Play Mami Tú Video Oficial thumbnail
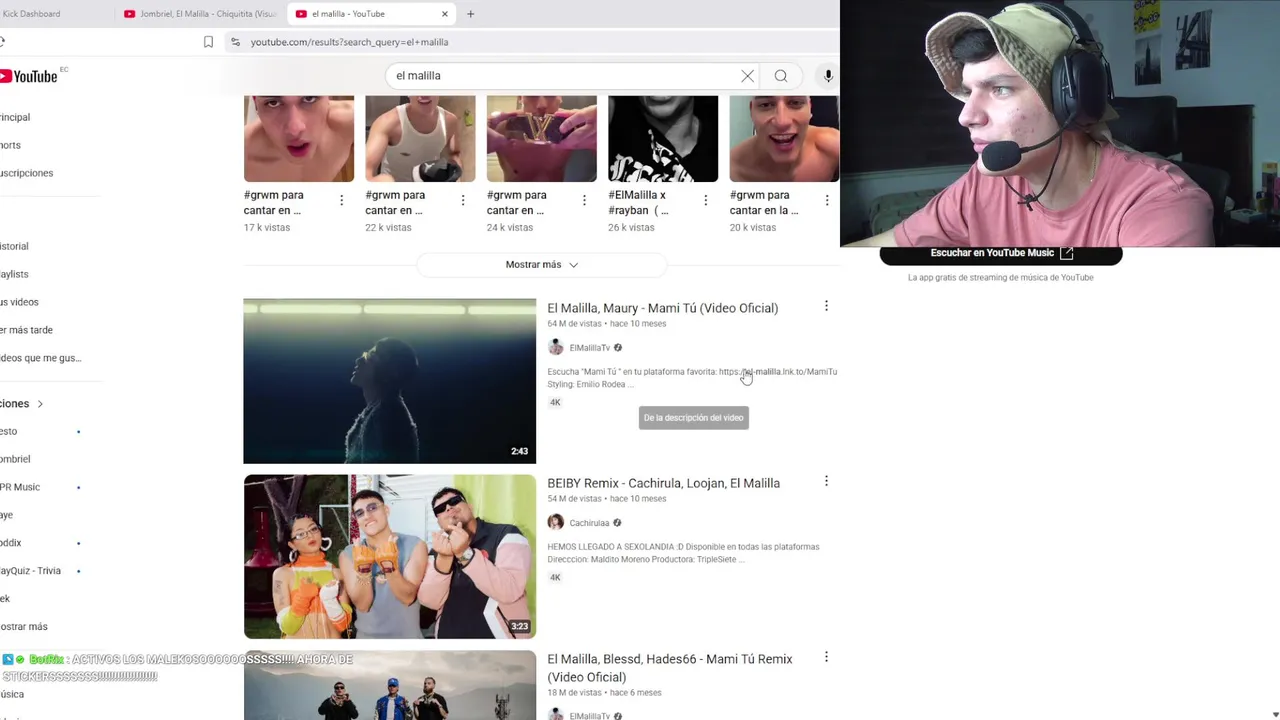This screenshot has width=1280, height=720. click(390, 381)
